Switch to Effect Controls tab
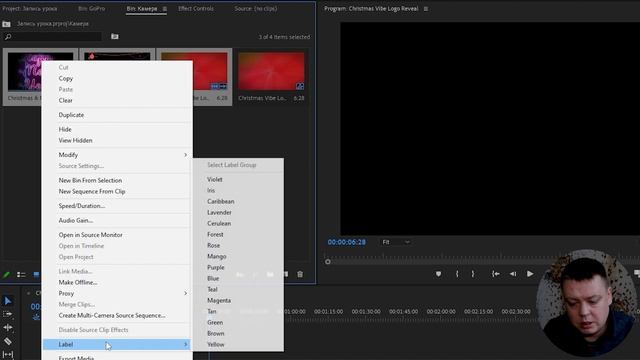Screen dimensions: 640x360 [196, 9]
